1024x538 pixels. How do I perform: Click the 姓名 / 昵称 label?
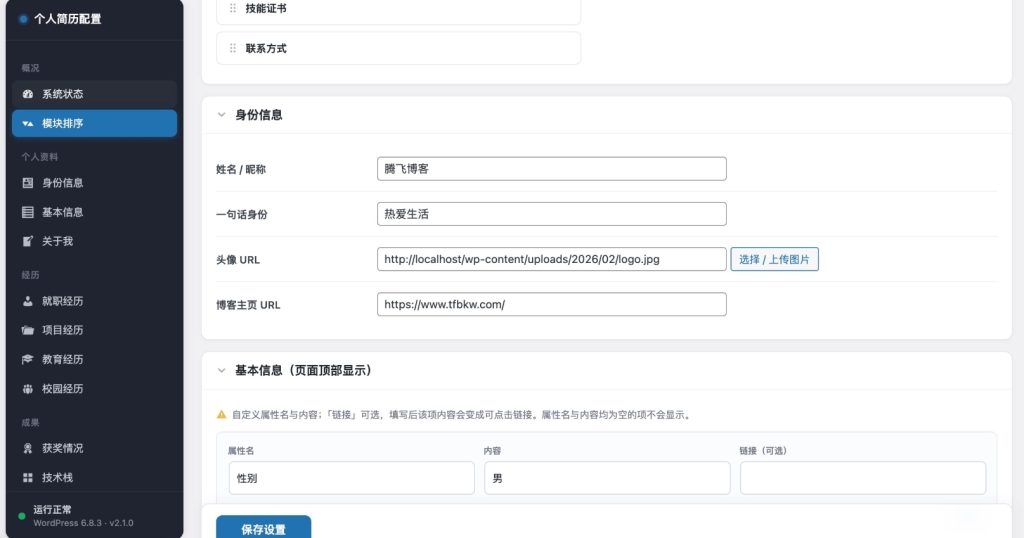click(241, 170)
